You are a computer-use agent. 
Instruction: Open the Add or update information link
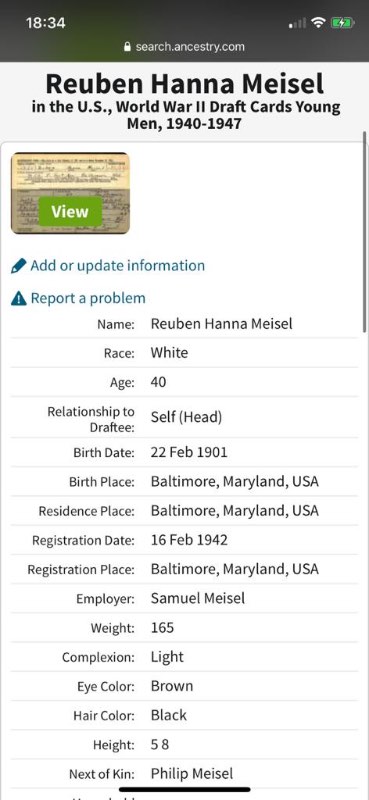point(117,266)
